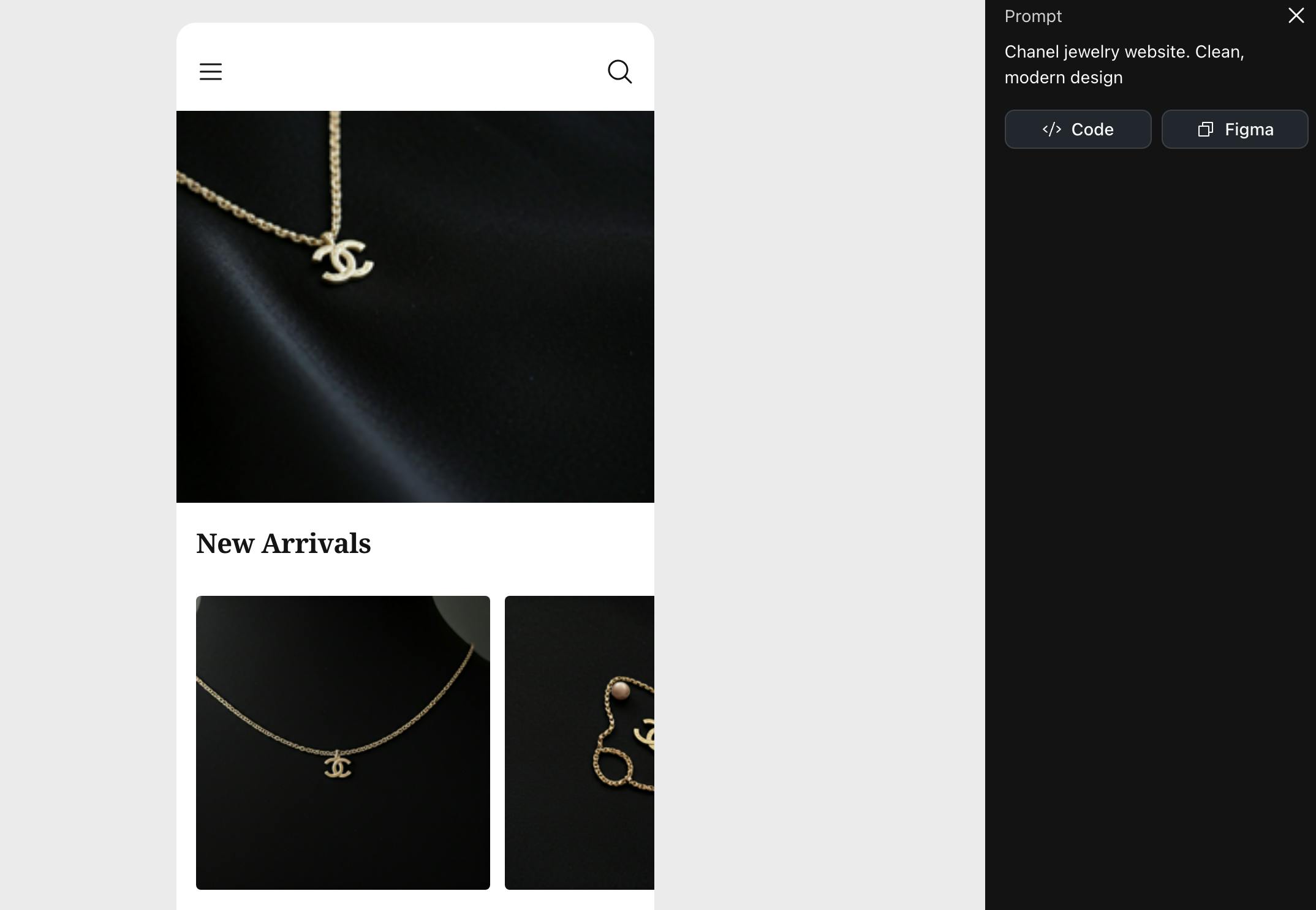Click the Figma copy-layers icon
1316x910 pixels.
pos(1205,129)
